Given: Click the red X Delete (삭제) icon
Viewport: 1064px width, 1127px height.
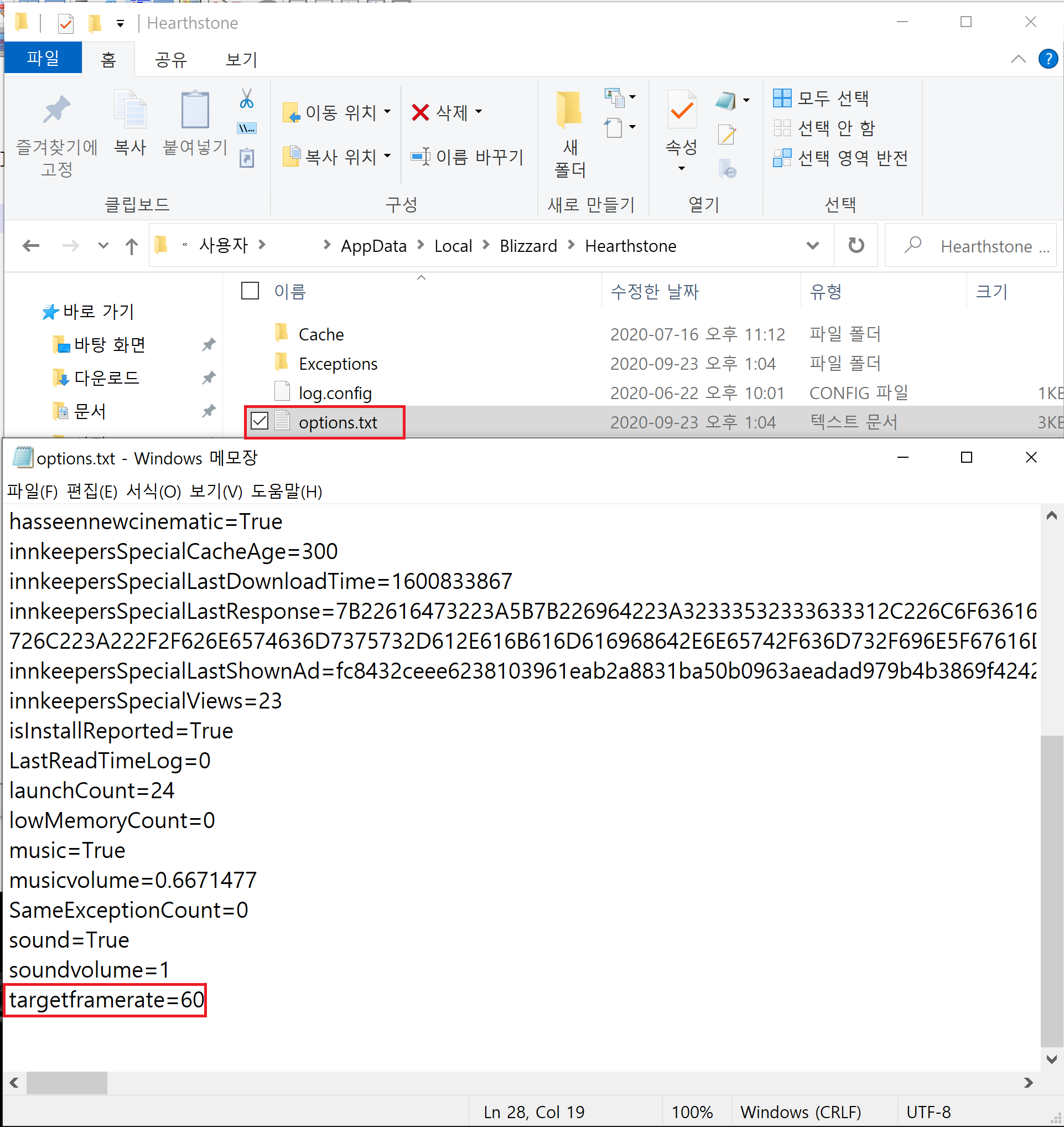Looking at the screenshot, I should (421, 112).
